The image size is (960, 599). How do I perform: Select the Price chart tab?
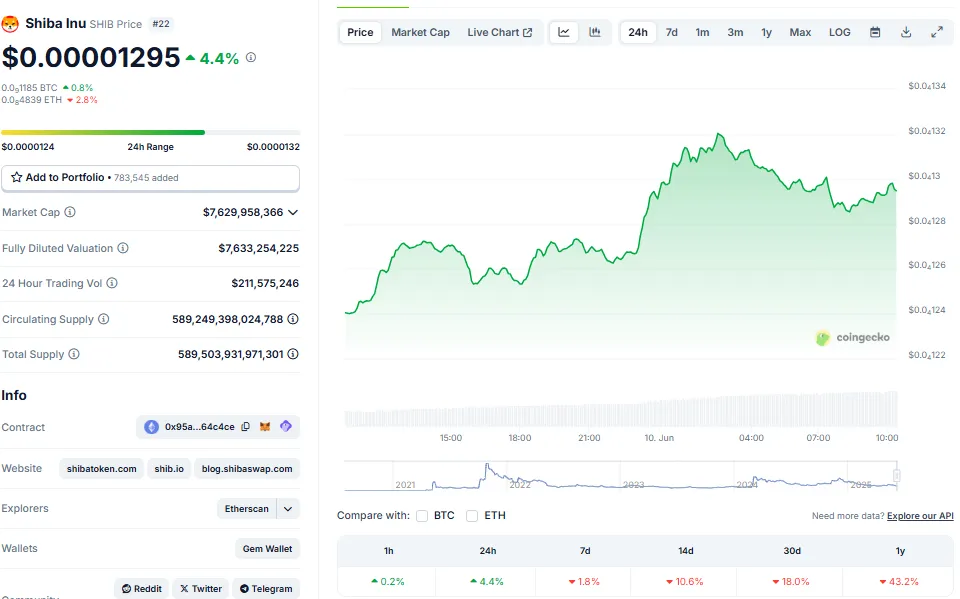tap(360, 32)
